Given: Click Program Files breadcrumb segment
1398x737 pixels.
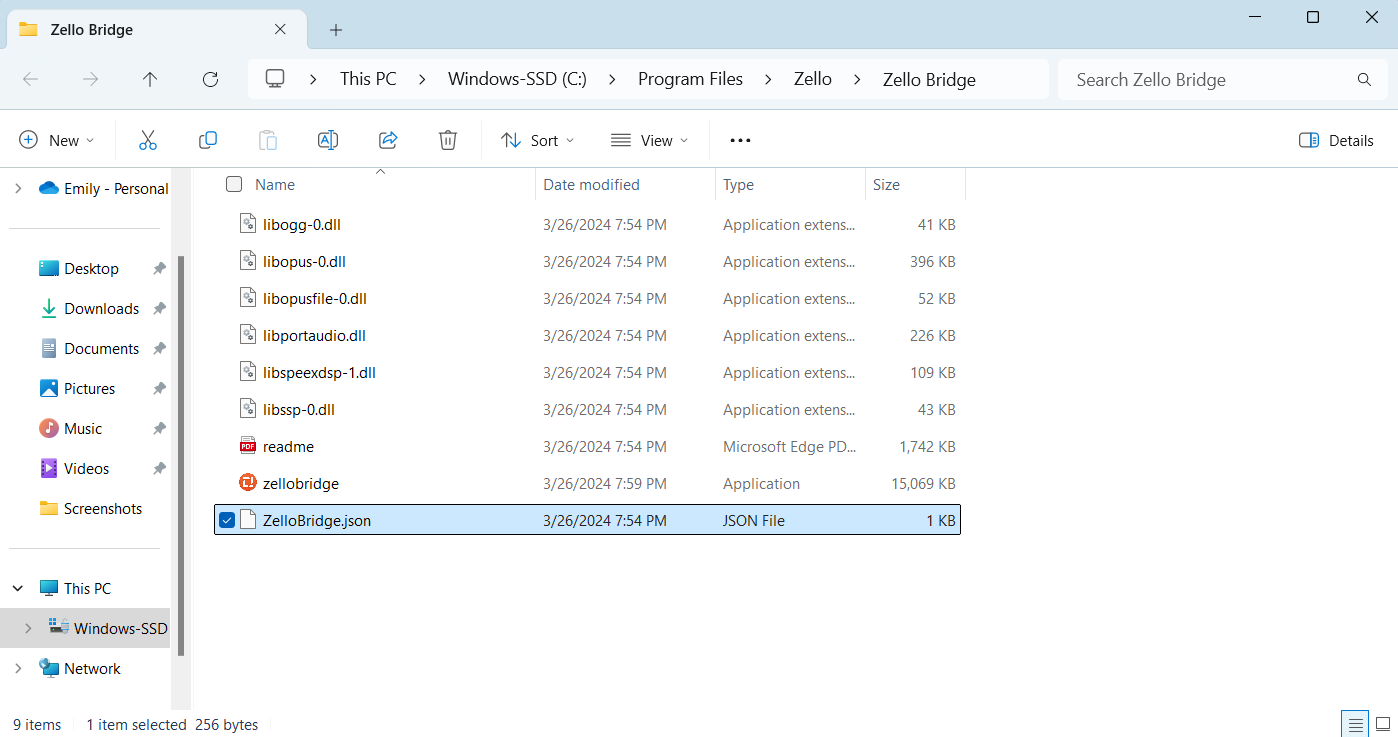Looking at the screenshot, I should pyautogui.click(x=691, y=79).
